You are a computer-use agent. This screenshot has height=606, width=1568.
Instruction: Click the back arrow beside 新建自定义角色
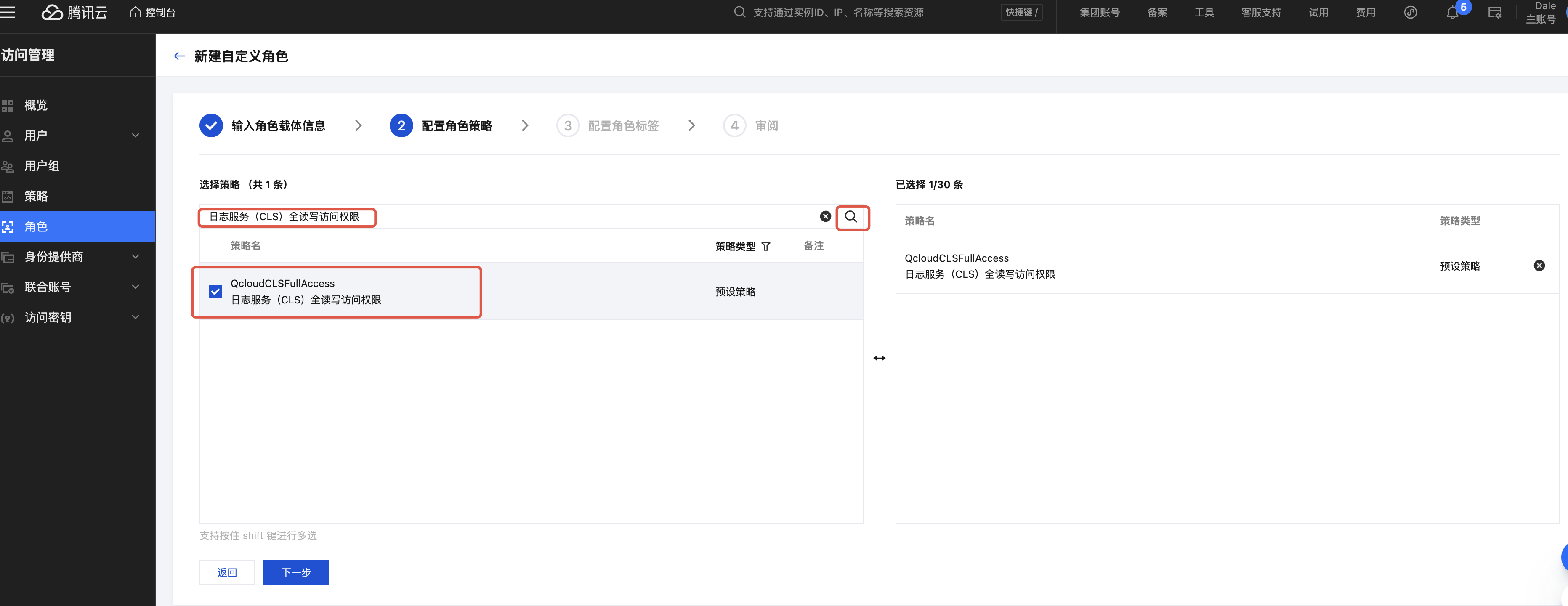pyautogui.click(x=179, y=56)
